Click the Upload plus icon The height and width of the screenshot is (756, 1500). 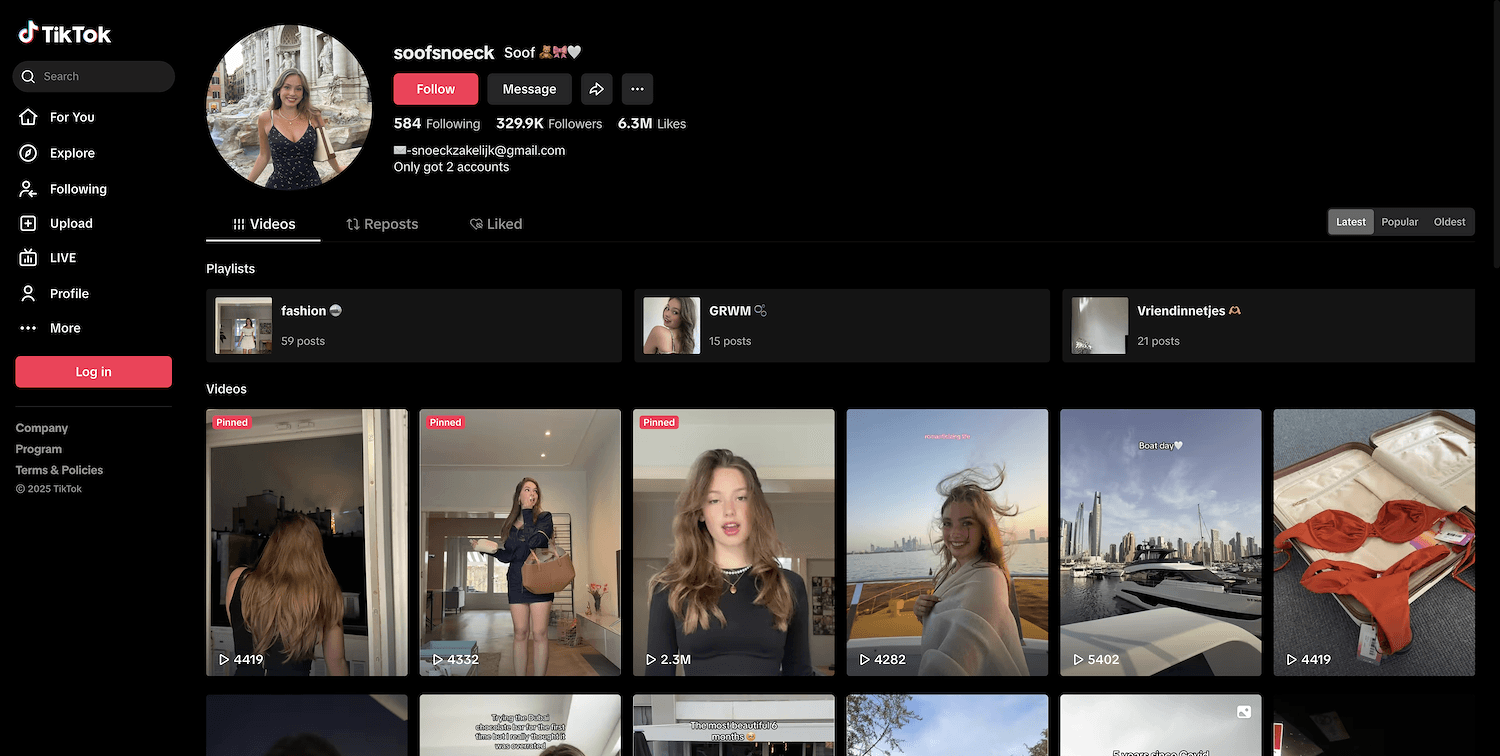(x=29, y=224)
